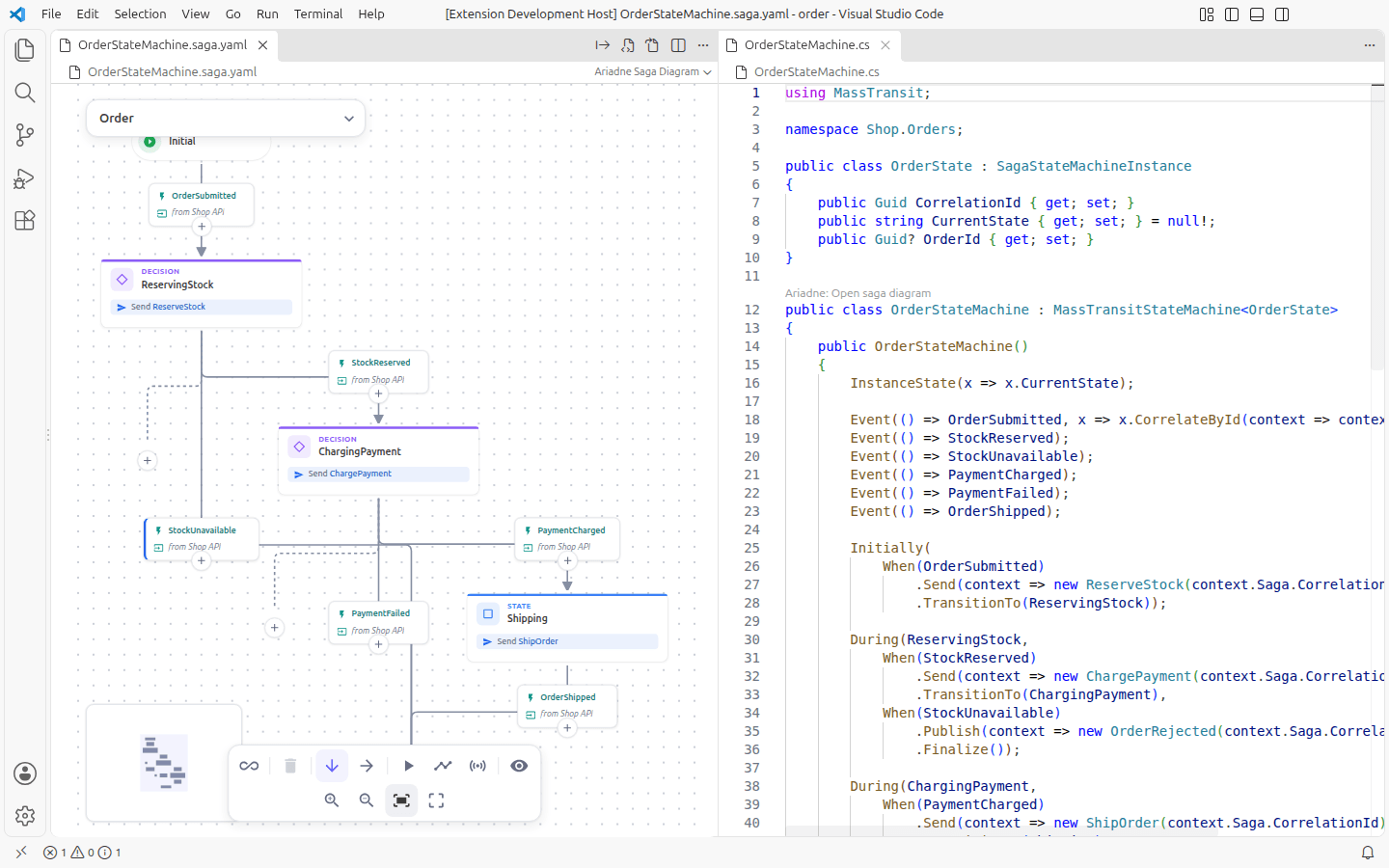This screenshot has width=1389, height=868.
Task: Set layout direction to top-to-bottom
Action: click(332, 766)
